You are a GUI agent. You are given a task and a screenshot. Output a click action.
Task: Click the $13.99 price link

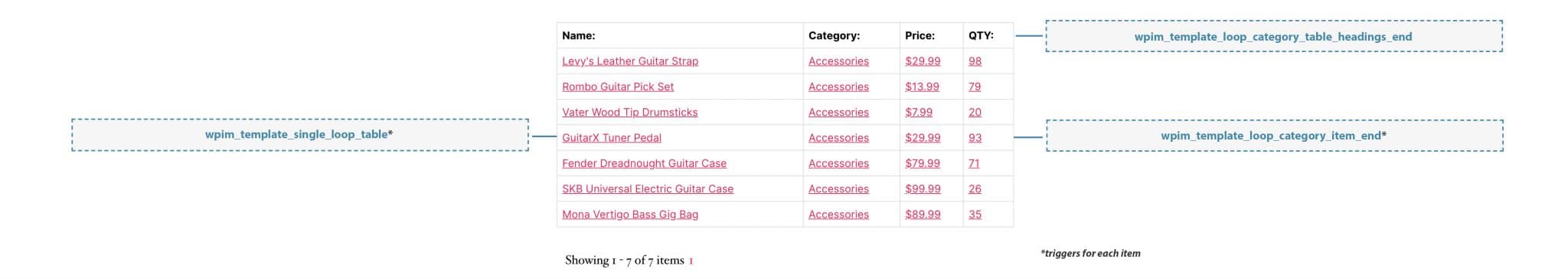pos(922,87)
